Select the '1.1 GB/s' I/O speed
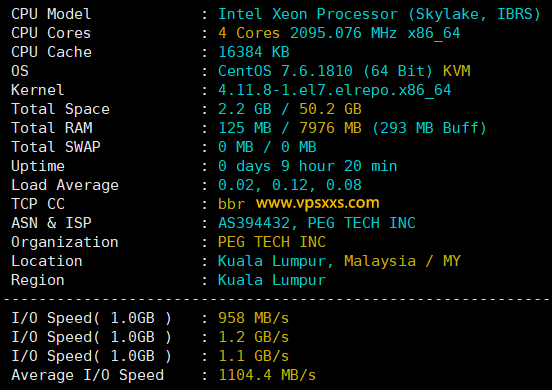The height and width of the screenshot is (390, 552). [x=253, y=356]
